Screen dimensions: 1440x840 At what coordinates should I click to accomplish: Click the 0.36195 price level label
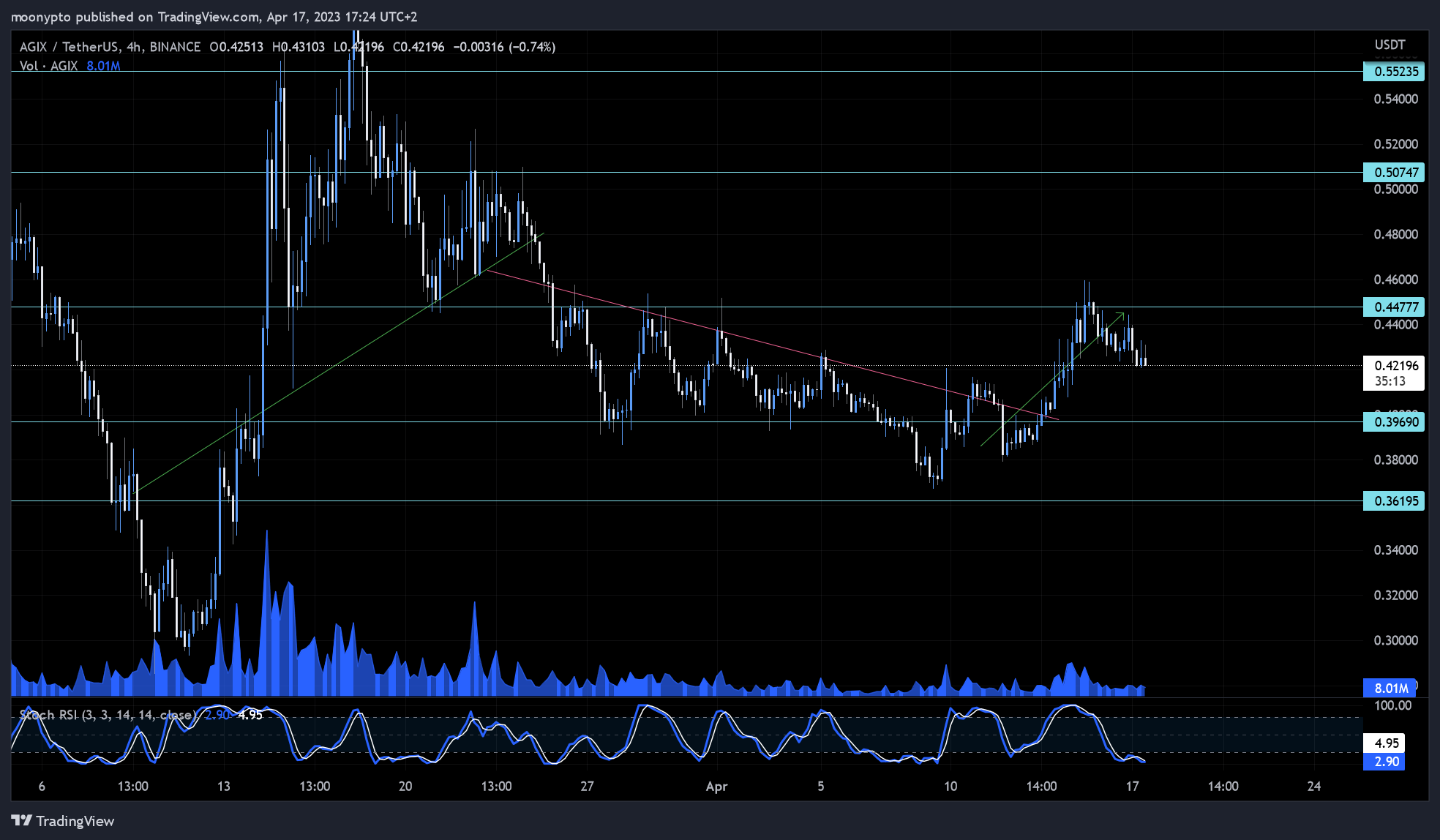click(x=1394, y=501)
